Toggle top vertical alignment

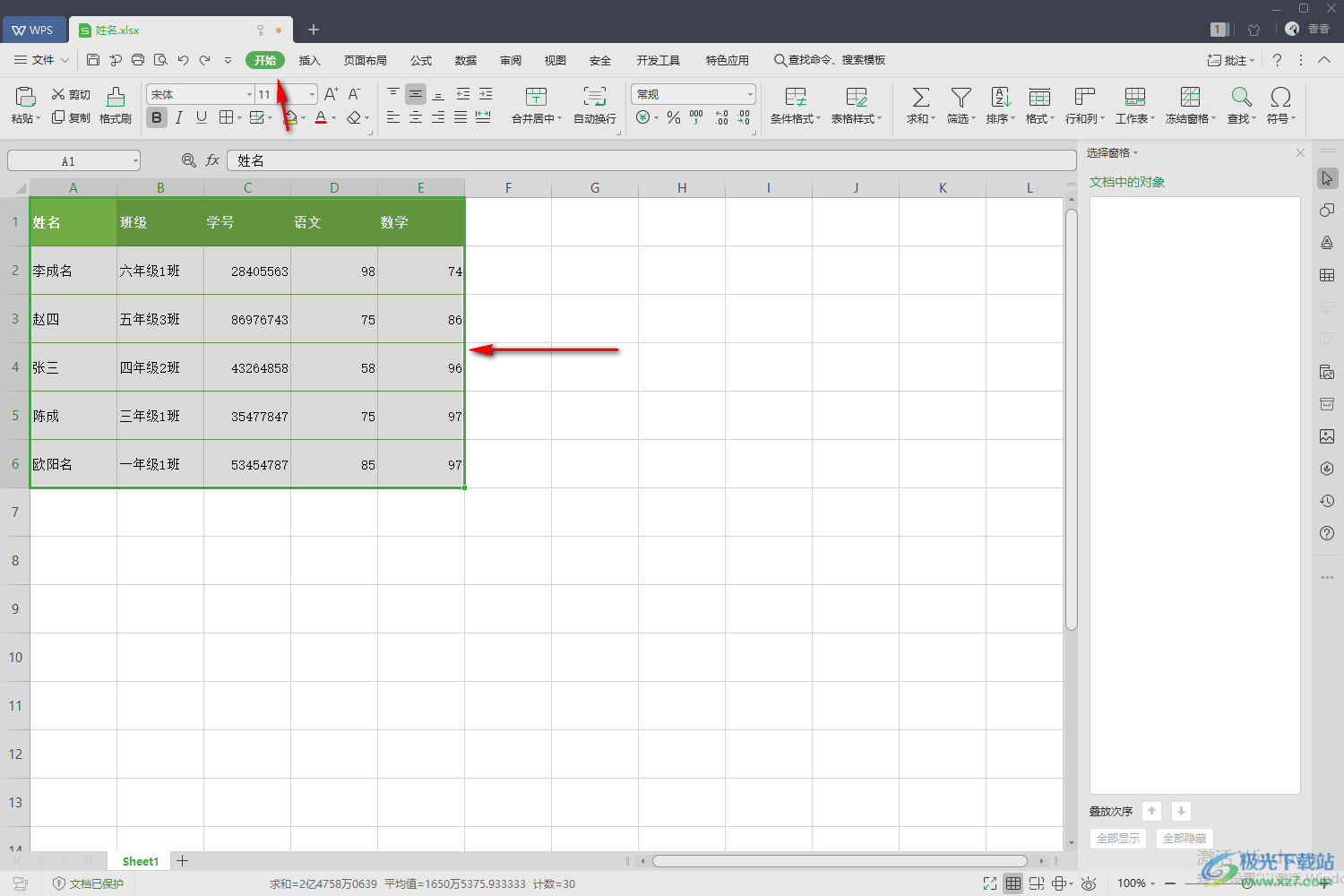click(393, 94)
